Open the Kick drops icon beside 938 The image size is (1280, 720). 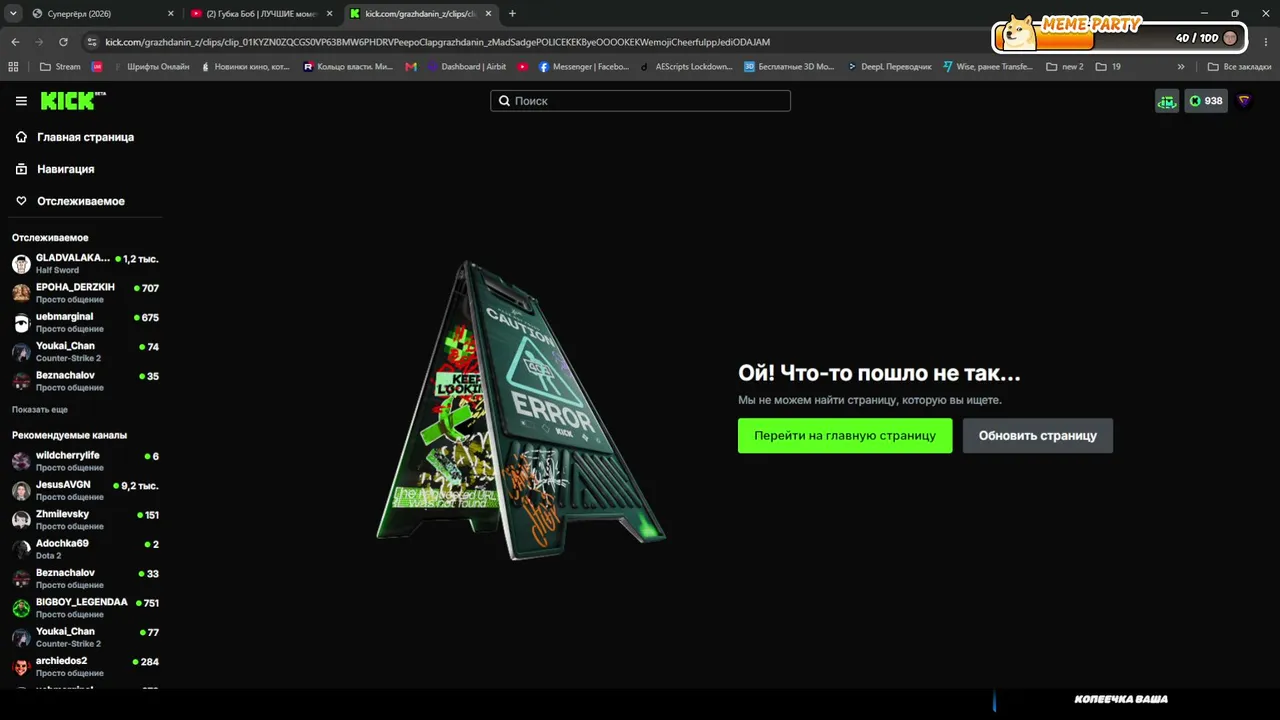pos(1167,101)
